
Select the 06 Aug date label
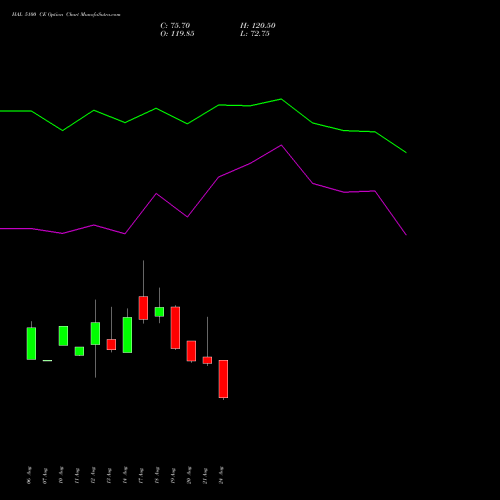click(29, 475)
